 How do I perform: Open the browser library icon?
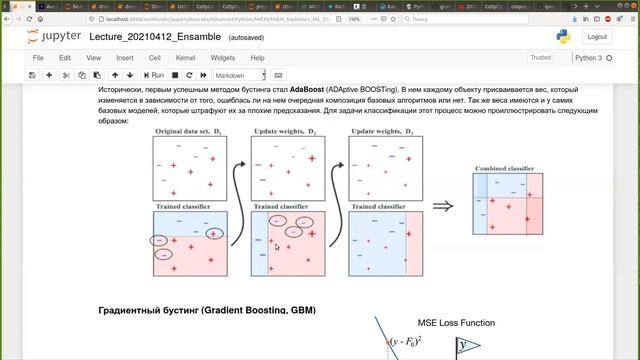(586, 19)
